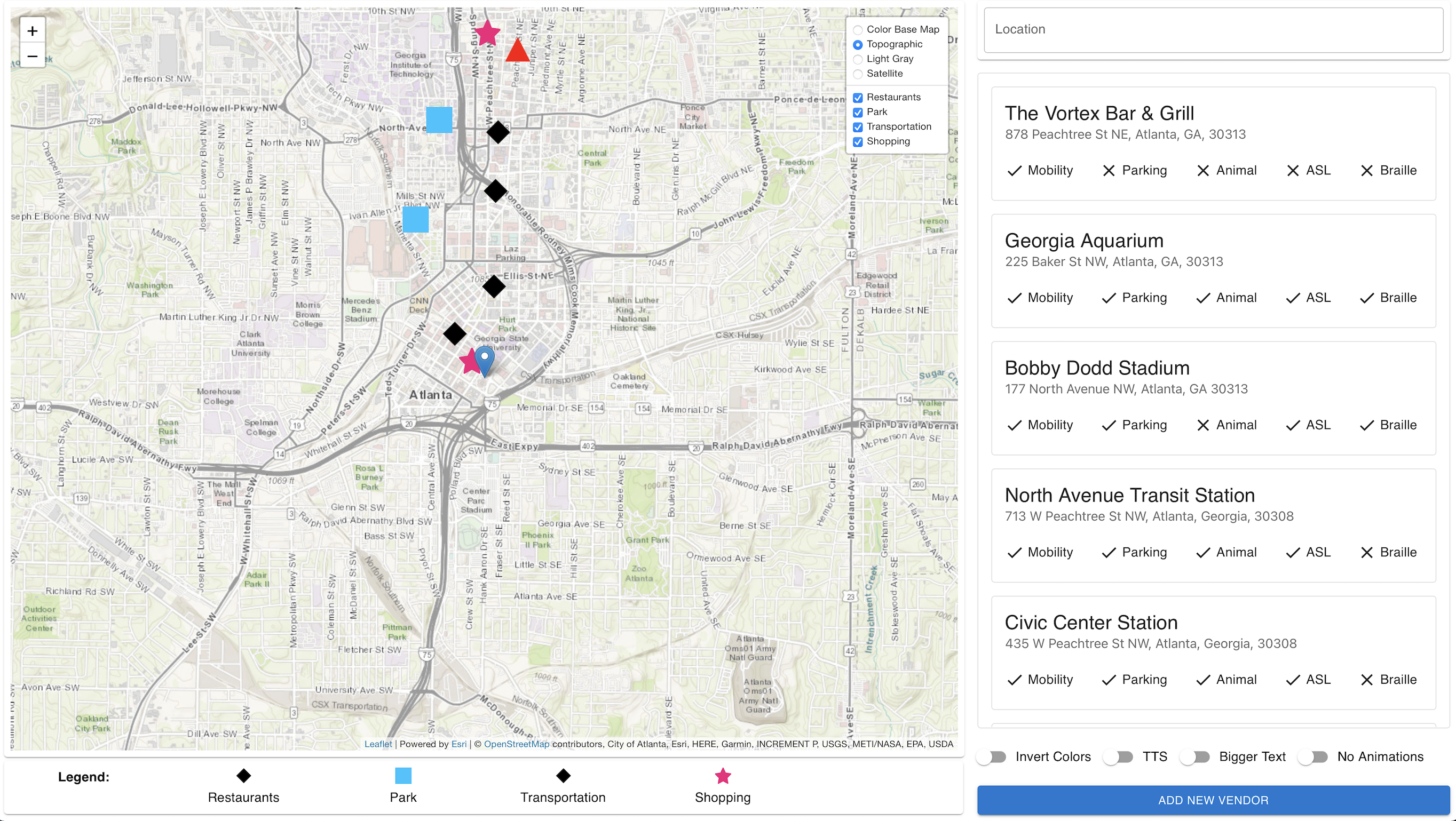Uncheck the Restaurants layer checkbox

point(858,98)
